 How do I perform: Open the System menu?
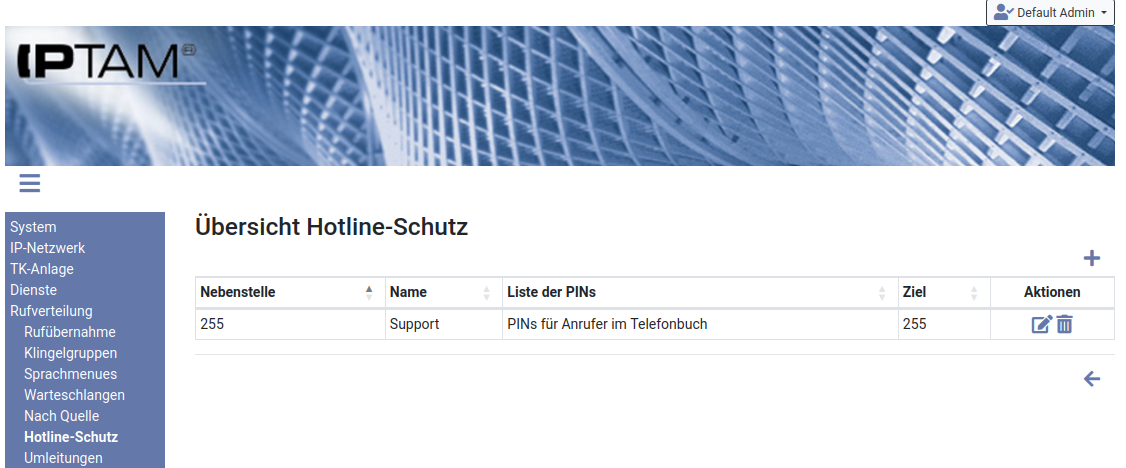33,227
